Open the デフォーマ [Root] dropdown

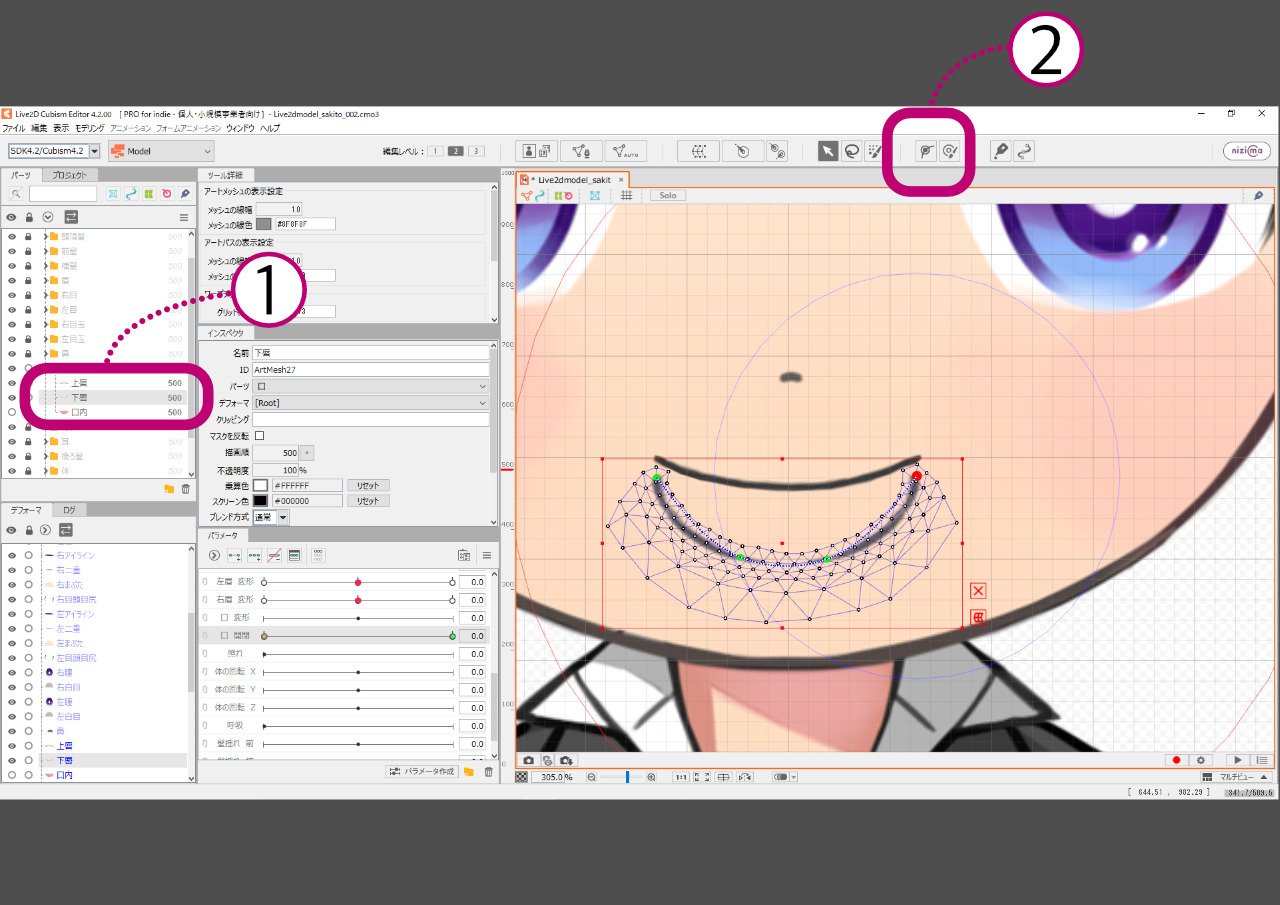click(x=371, y=403)
